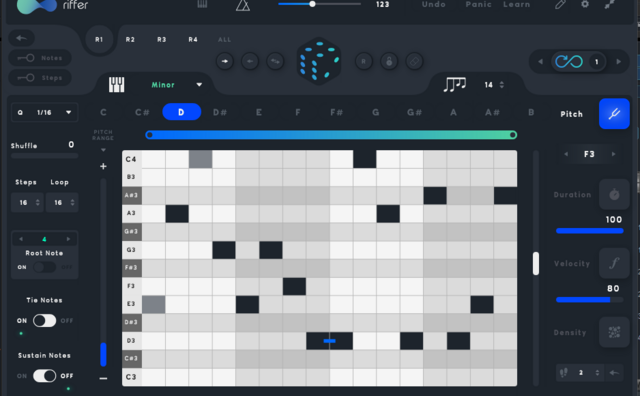This screenshot has width=640, height=396.
Task: Select root key A
Action: 453,112
